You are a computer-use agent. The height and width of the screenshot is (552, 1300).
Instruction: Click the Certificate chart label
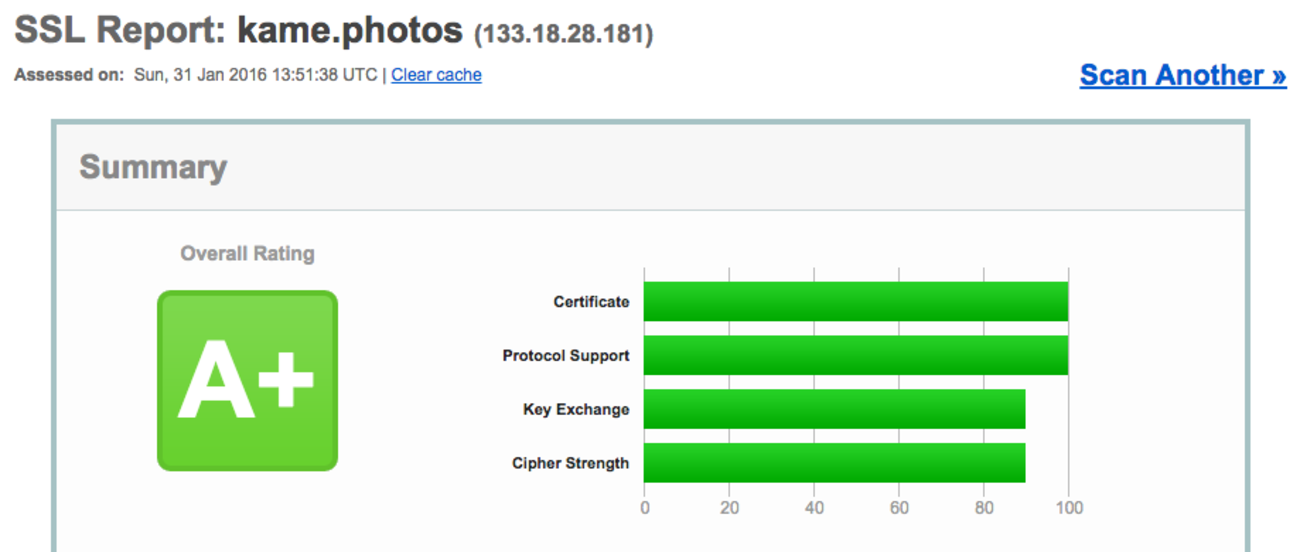point(591,301)
